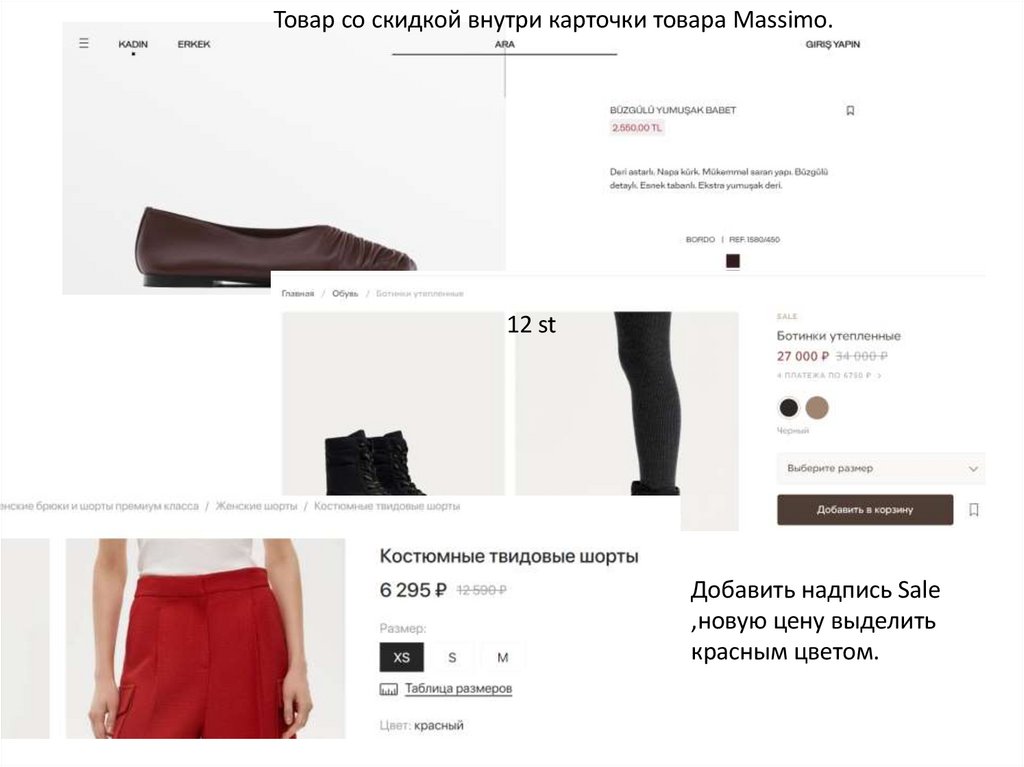The image size is (1024, 767).
Task: Click the GİRİŞ YAPIN login link
Action: [833, 44]
